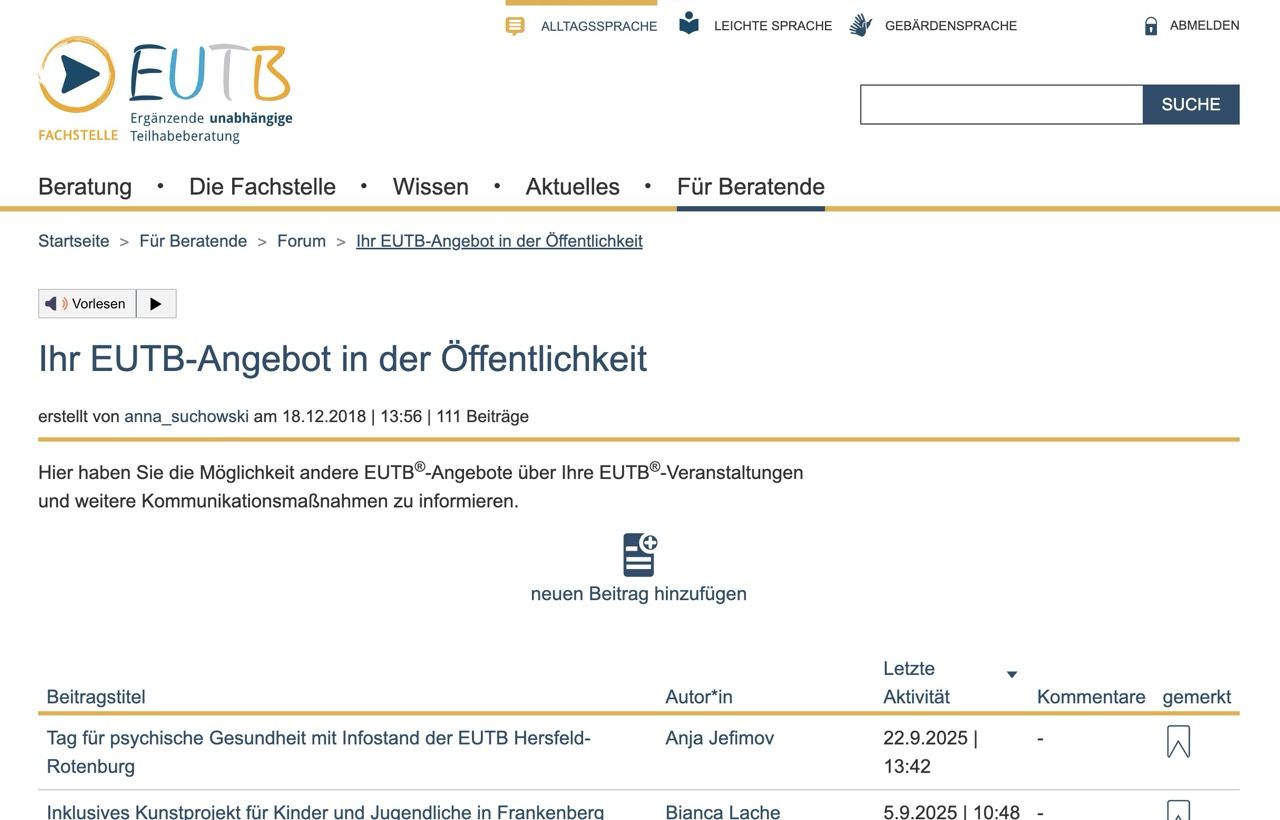
Task: Sort by Letzte Aktivität arrow
Action: coord(1011,675)
